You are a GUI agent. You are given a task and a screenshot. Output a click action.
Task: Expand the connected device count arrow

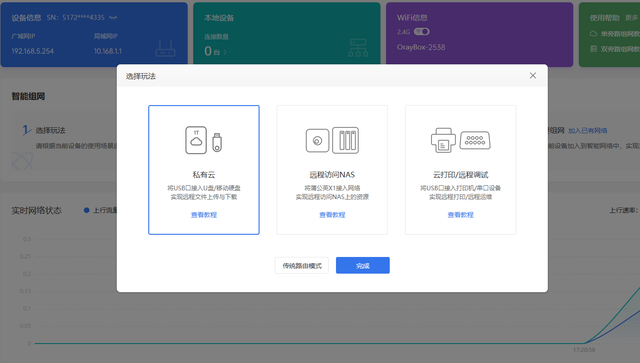pyautogui.click(x=225, y=52)
